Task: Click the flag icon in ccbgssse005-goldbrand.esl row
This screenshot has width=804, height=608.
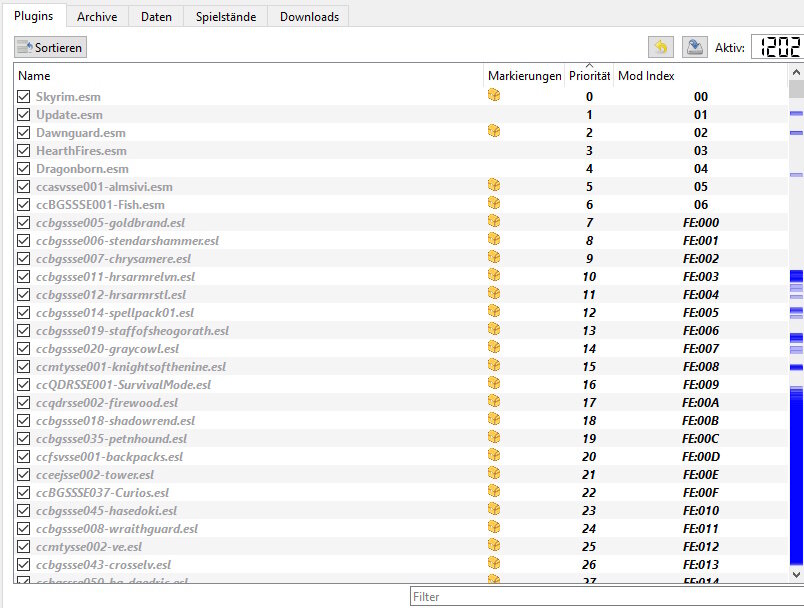Action: (494, 221)
